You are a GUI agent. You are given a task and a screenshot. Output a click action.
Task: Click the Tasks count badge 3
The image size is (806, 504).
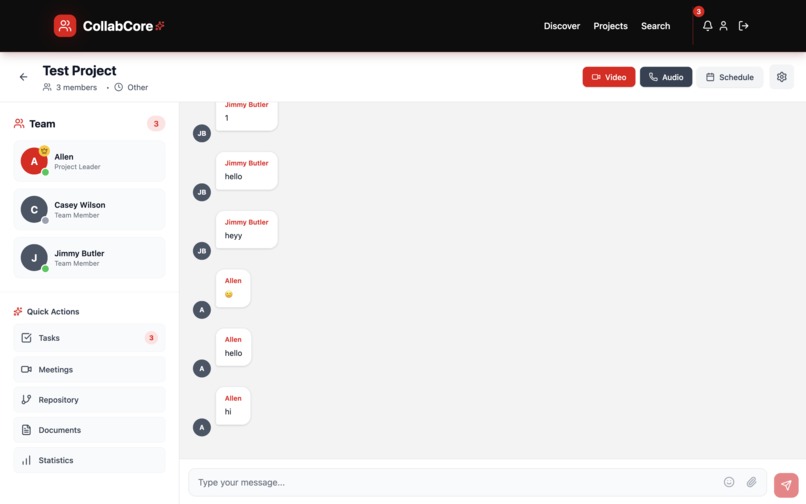[x=151, y=338]
